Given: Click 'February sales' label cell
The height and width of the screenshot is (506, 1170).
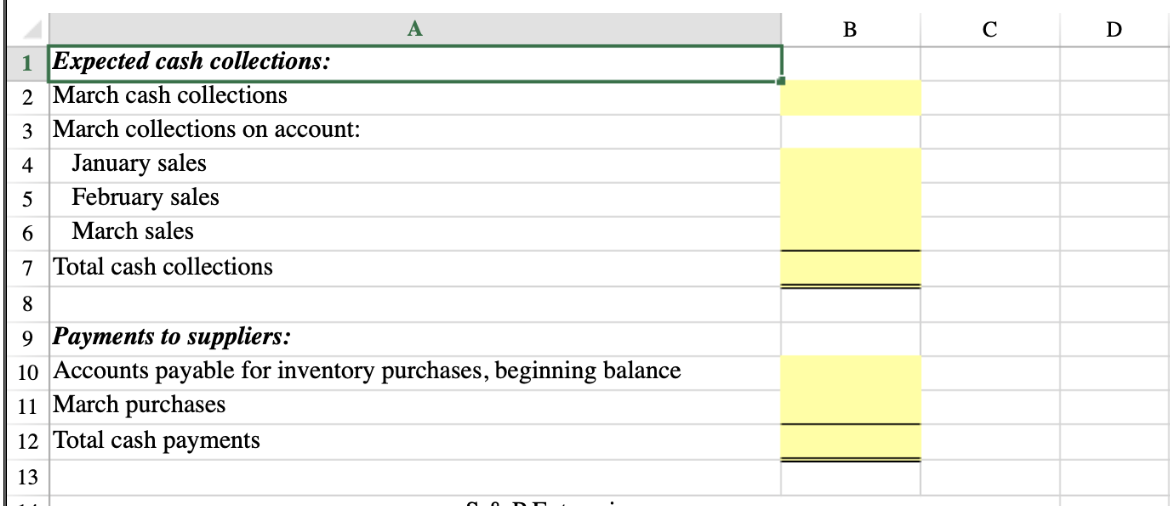Looking at the screenshot, I should (x=415, y=199).
